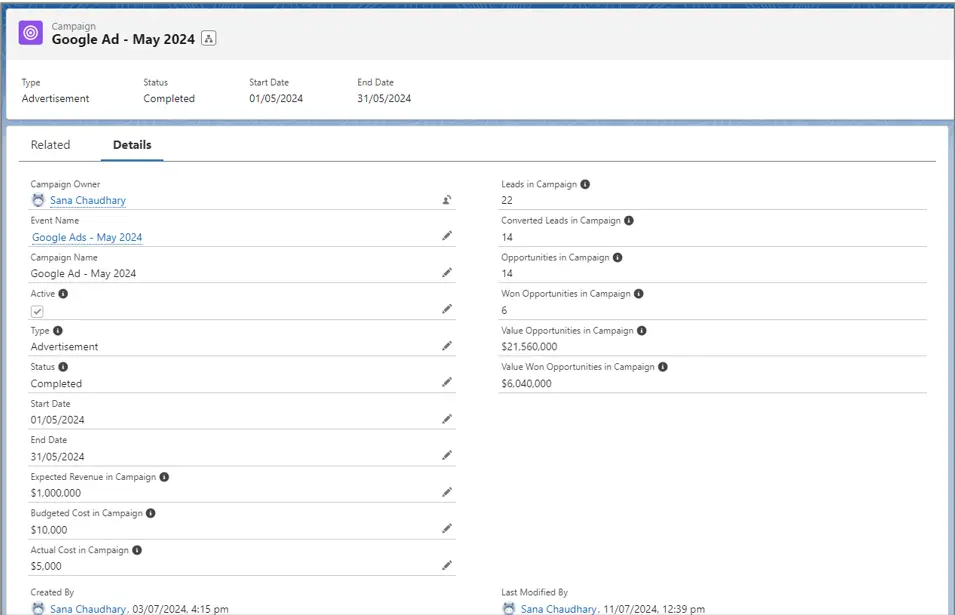Screen dimensions: 955x615
Task: Click Value Won Opportunities amount $6,040,000
Action: (x=526, y=384)
